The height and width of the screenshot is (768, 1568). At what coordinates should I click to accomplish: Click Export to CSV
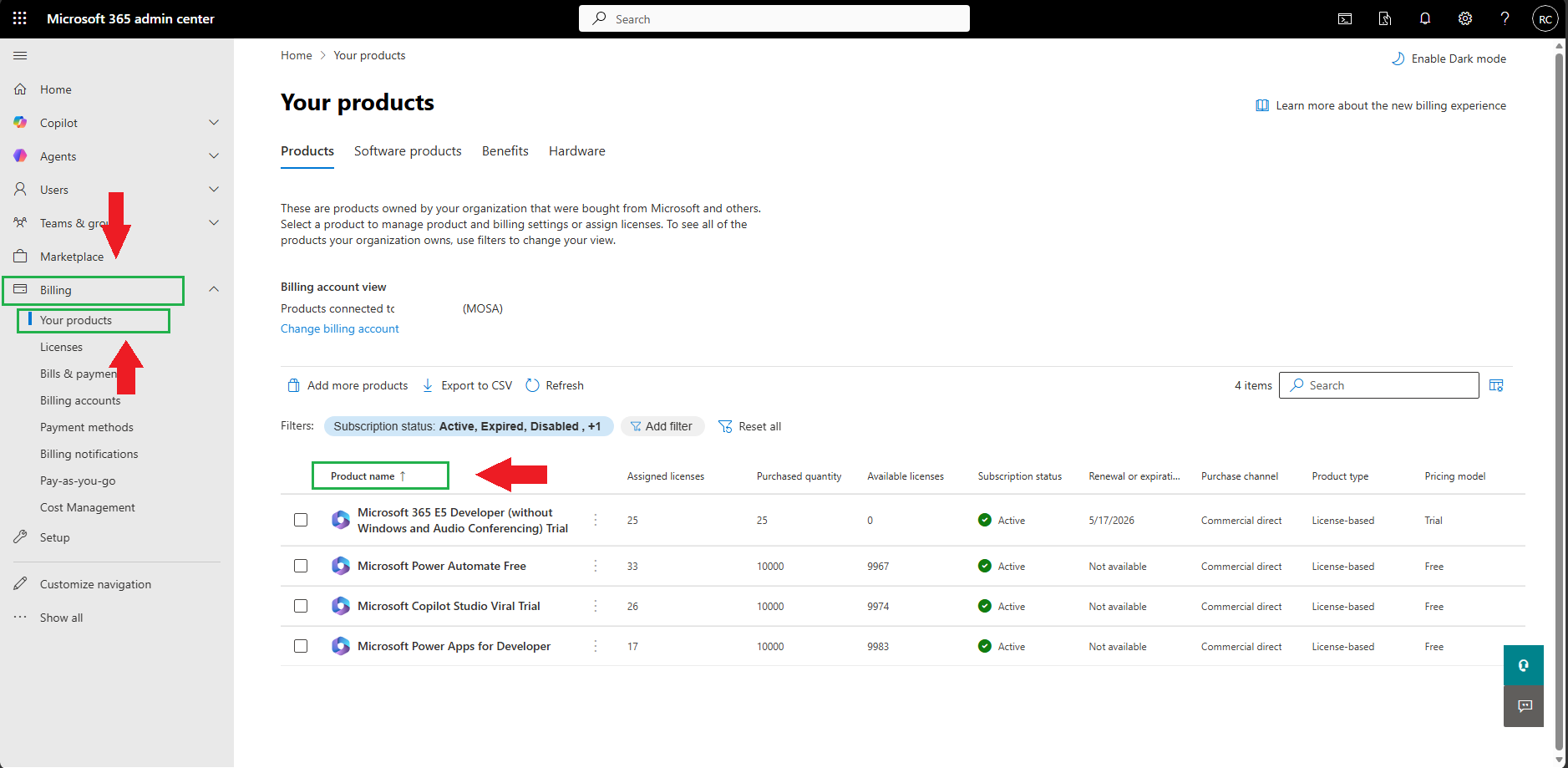click(467, 385)
